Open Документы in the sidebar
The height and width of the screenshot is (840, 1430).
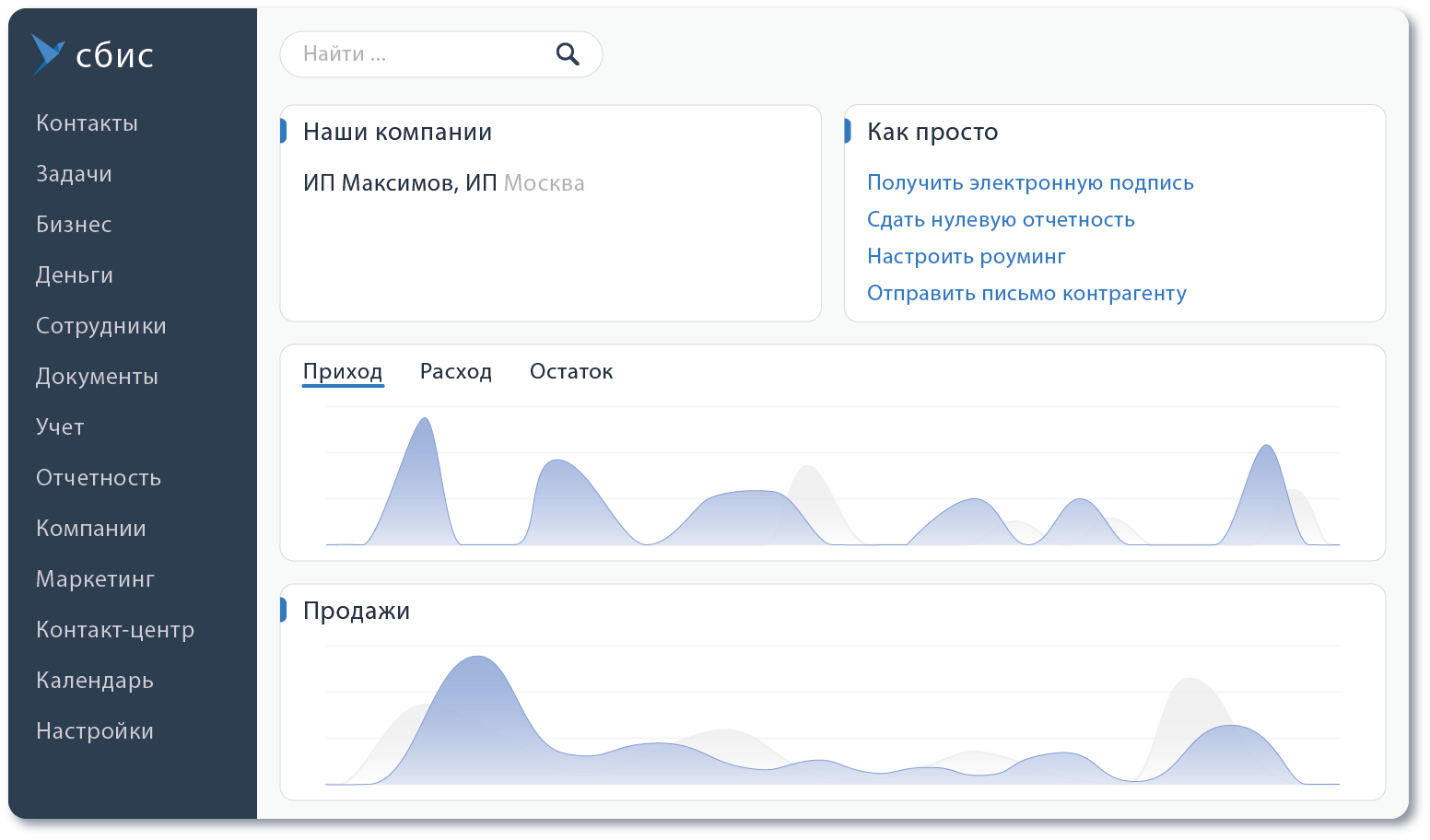97,377
